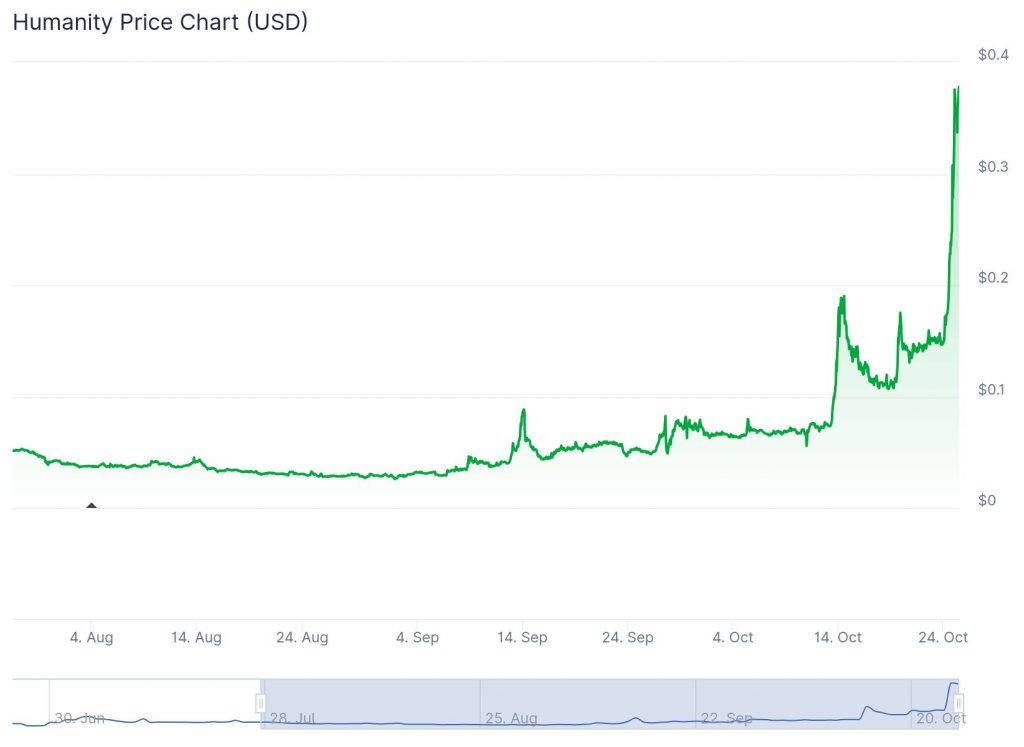
Task: Click the 24. Sep x-axis date label
Action: pyautogui.click(x=627, y=637)
